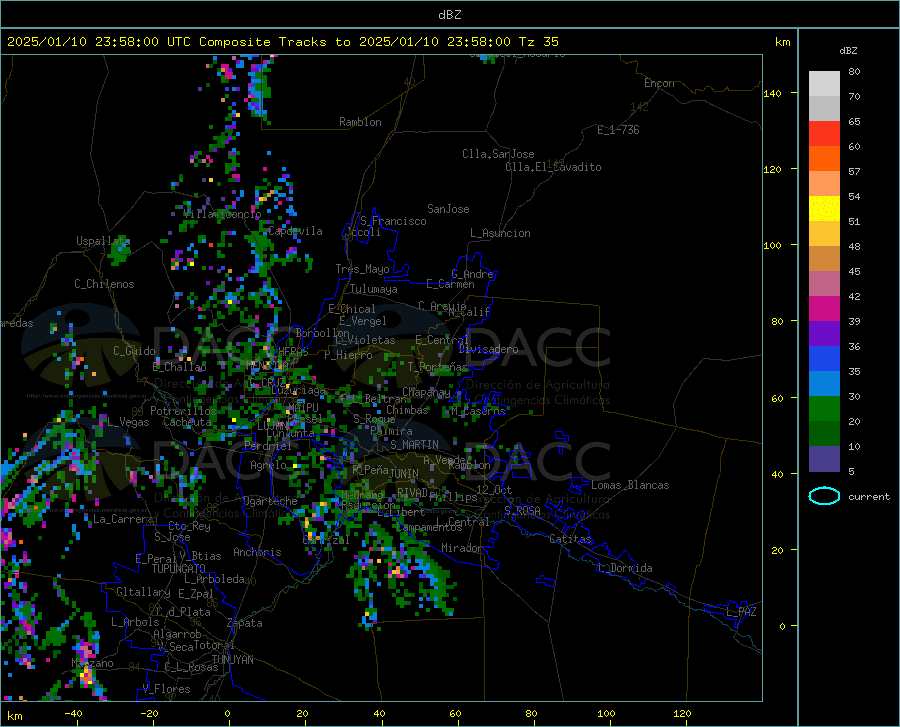
Task: Click the Divisadero map label
Action: click(x=488, y=349)
